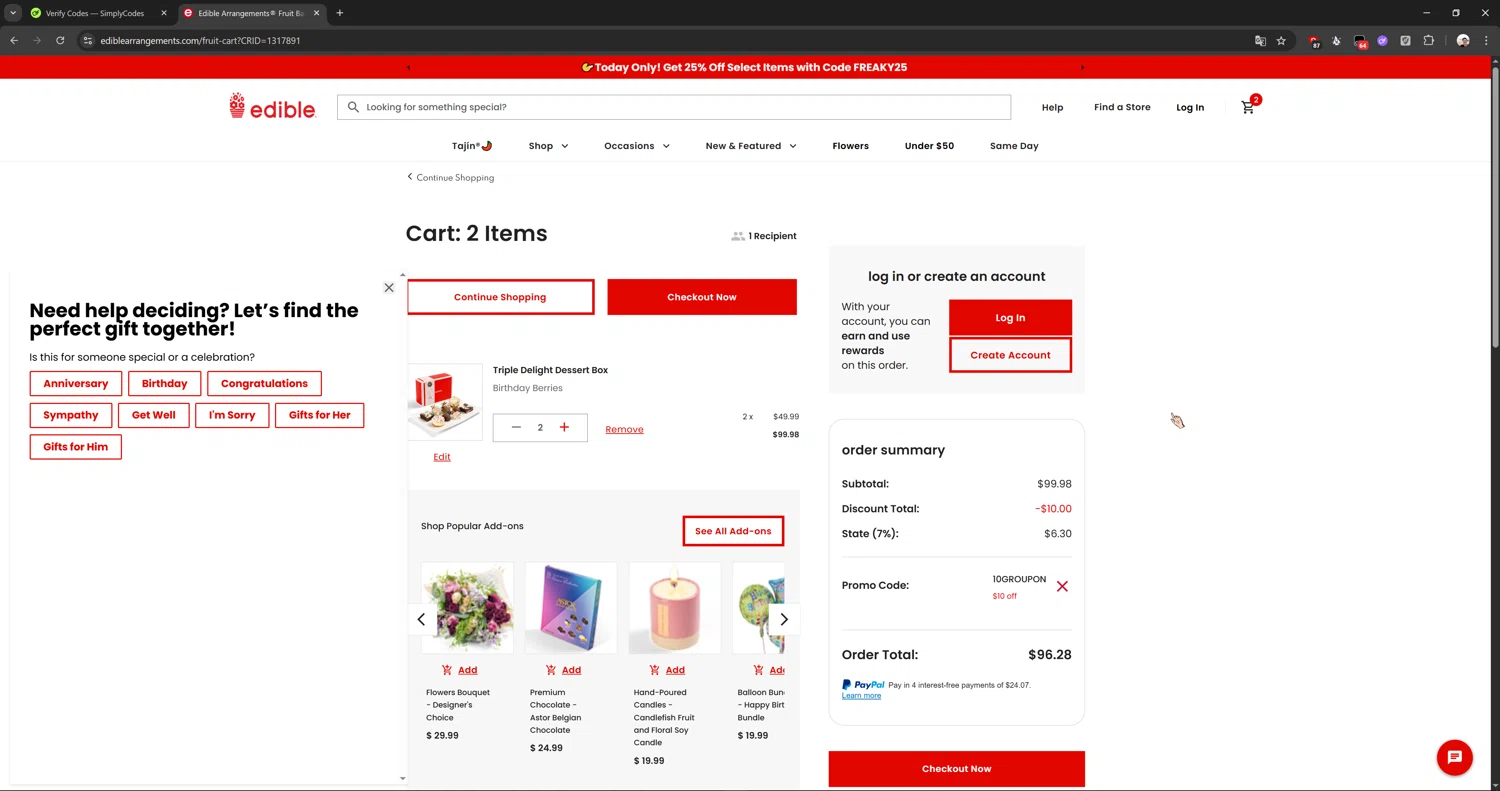The height and width of the screenshot is (791, 1500).
Task: Click the outlined Continue Shopping button
Action: (500, 297)
